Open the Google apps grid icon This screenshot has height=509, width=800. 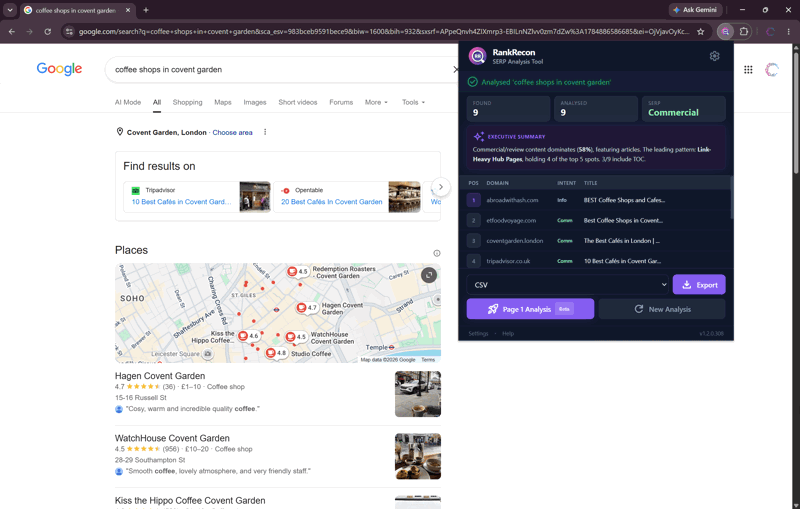(x=748, y=70)
